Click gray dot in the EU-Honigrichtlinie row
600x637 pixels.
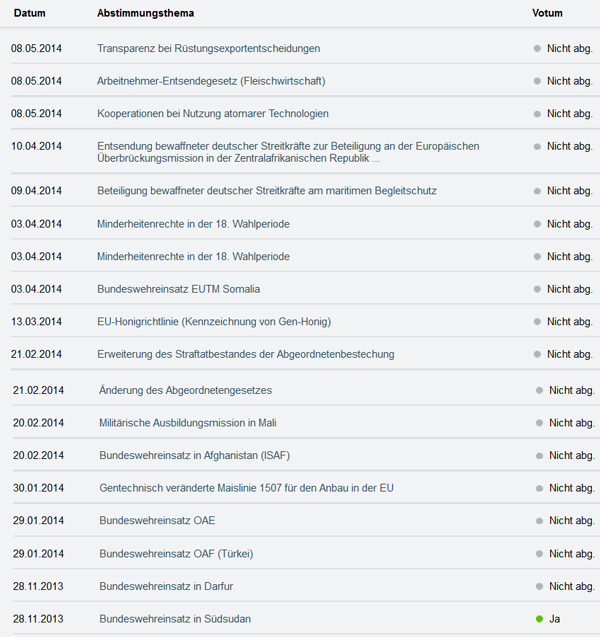pos(538,321)
